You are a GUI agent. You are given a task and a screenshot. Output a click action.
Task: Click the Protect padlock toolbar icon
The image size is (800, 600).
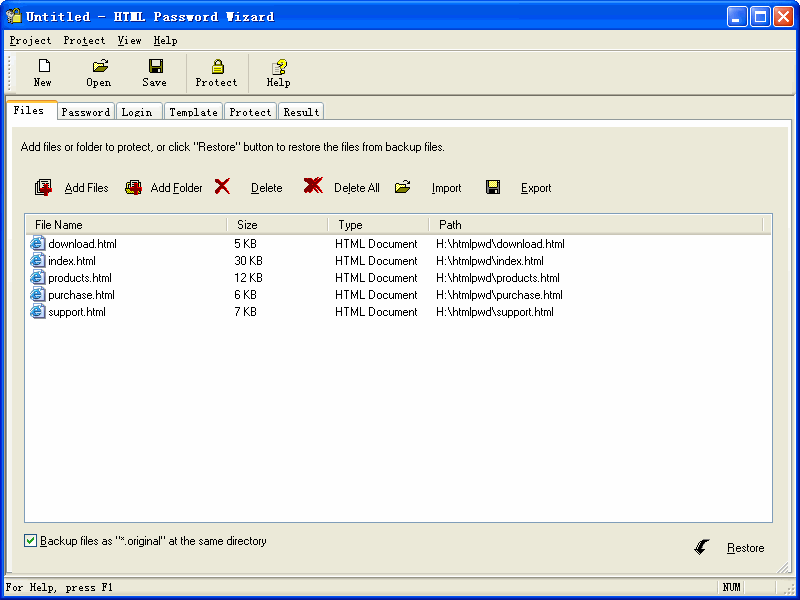coord(216,67)
